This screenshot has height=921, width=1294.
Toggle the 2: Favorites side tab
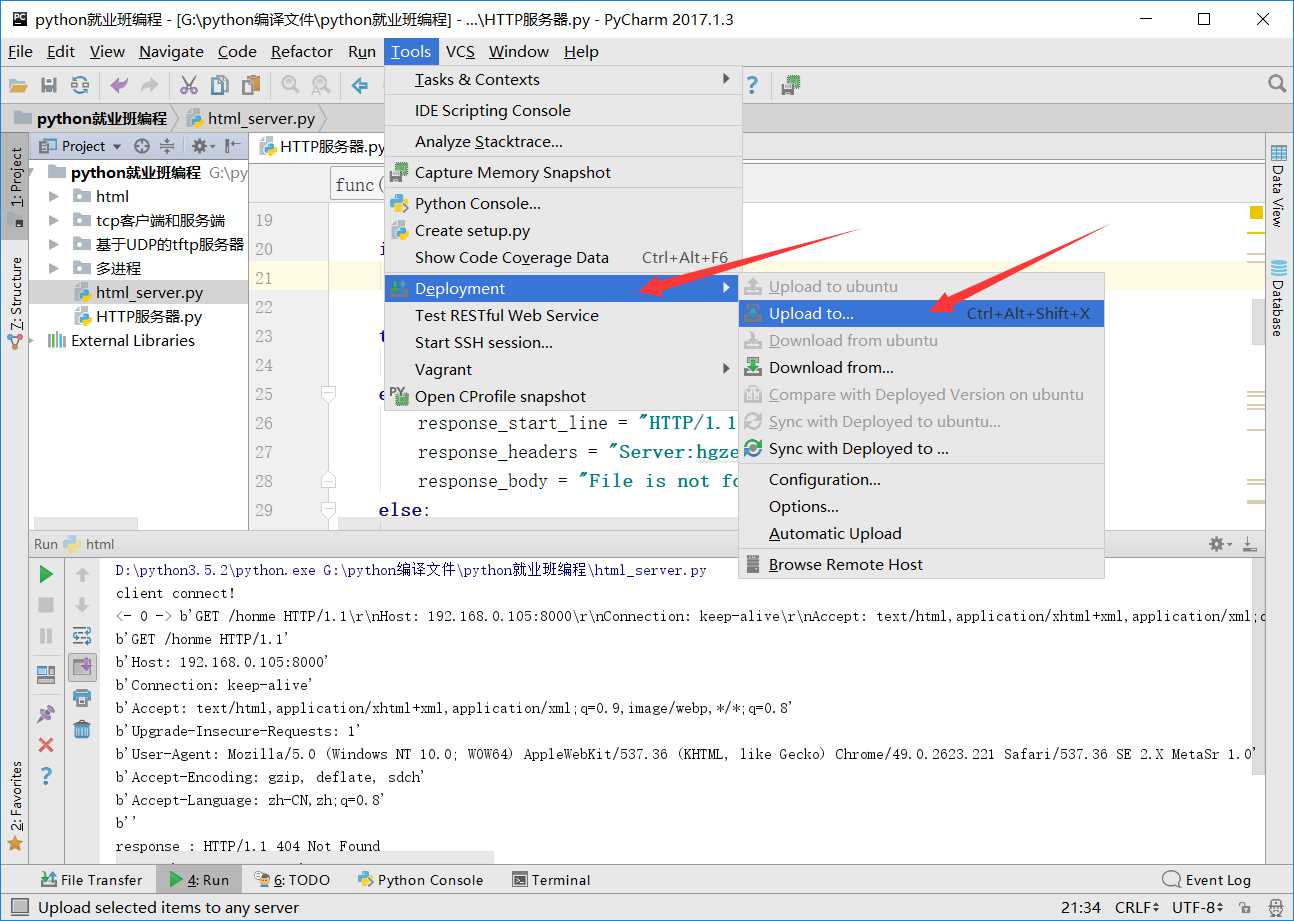click(16, 805)
